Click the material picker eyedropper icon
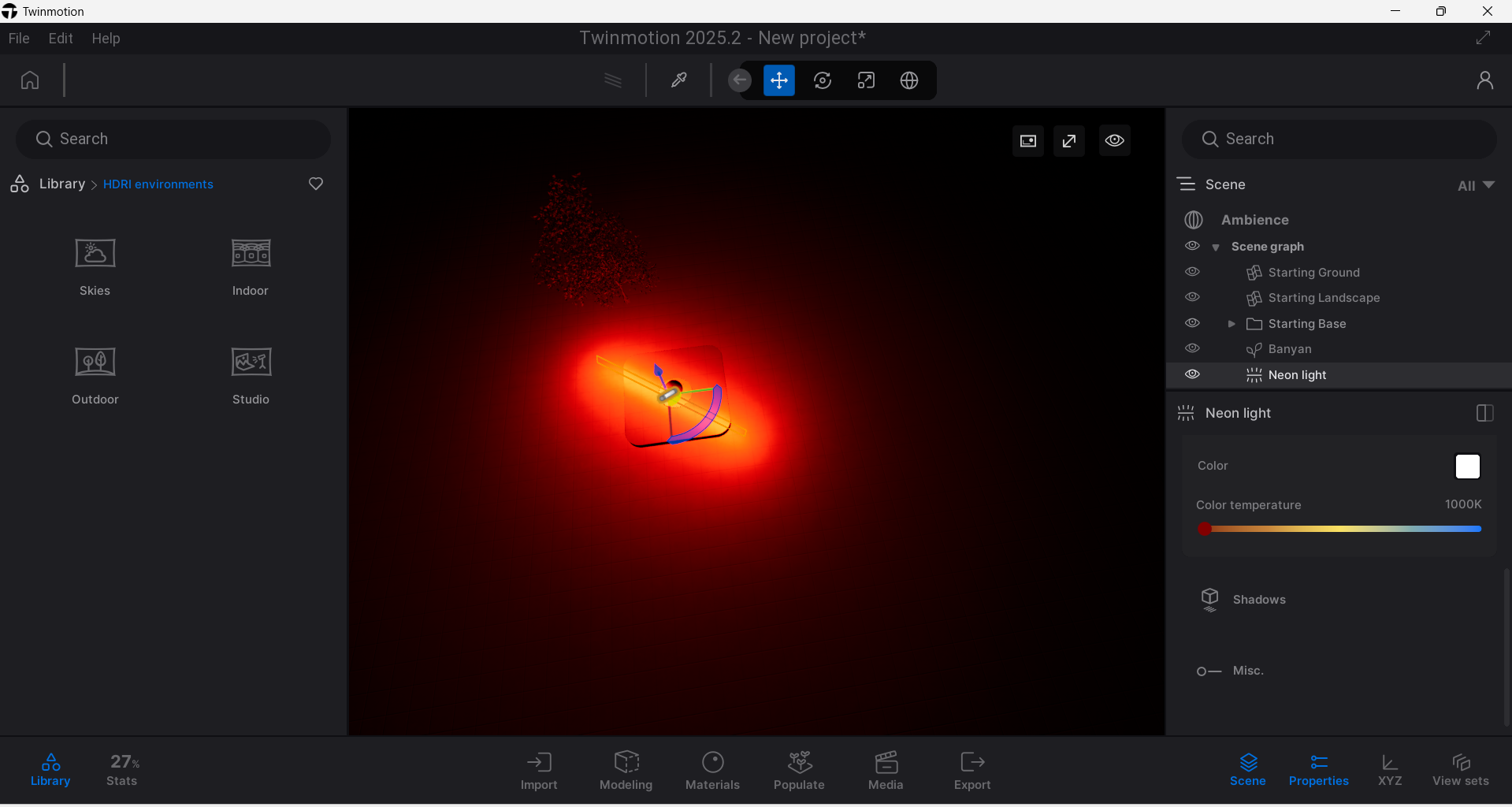Viewport: 1512px width, 807px height. point(678,80)
